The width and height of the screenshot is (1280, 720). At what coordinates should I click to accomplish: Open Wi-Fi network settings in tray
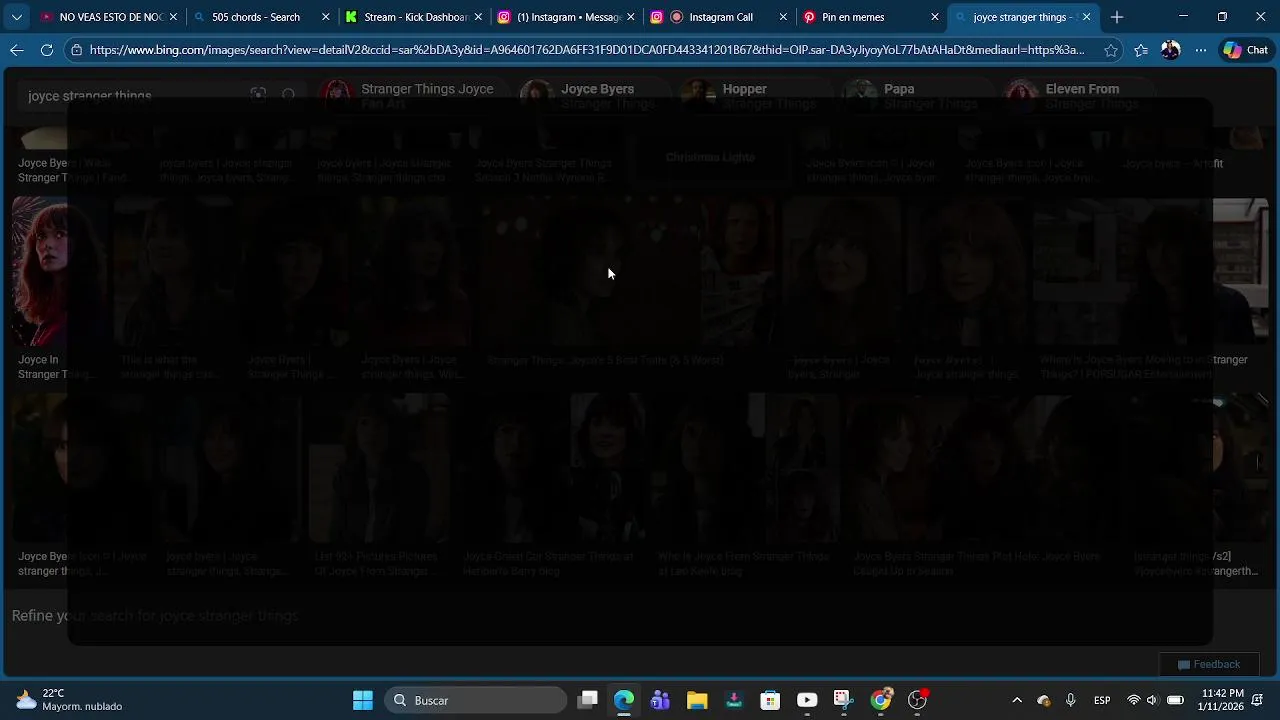click(x=1133, y=700)
